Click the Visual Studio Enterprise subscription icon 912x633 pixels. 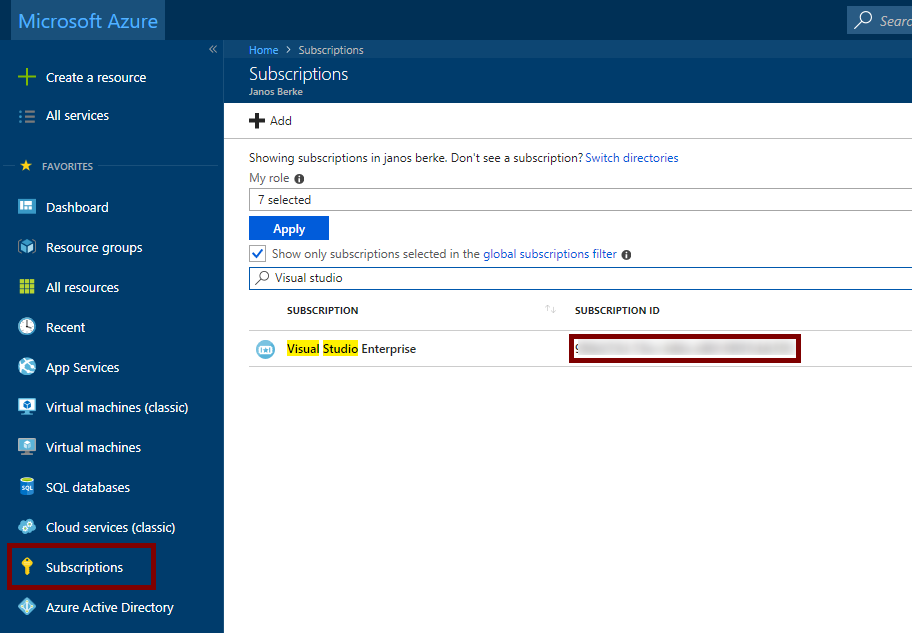[x=265, y=349]
